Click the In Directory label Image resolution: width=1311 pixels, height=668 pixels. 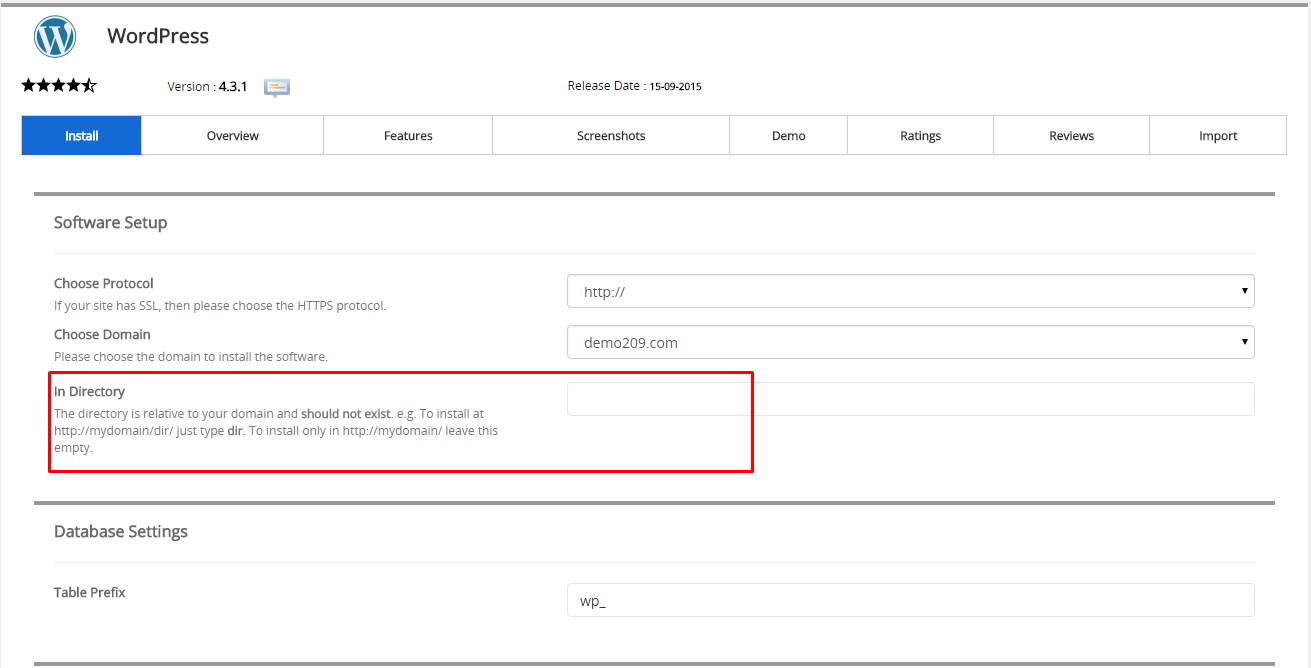(x=89, y=391)
